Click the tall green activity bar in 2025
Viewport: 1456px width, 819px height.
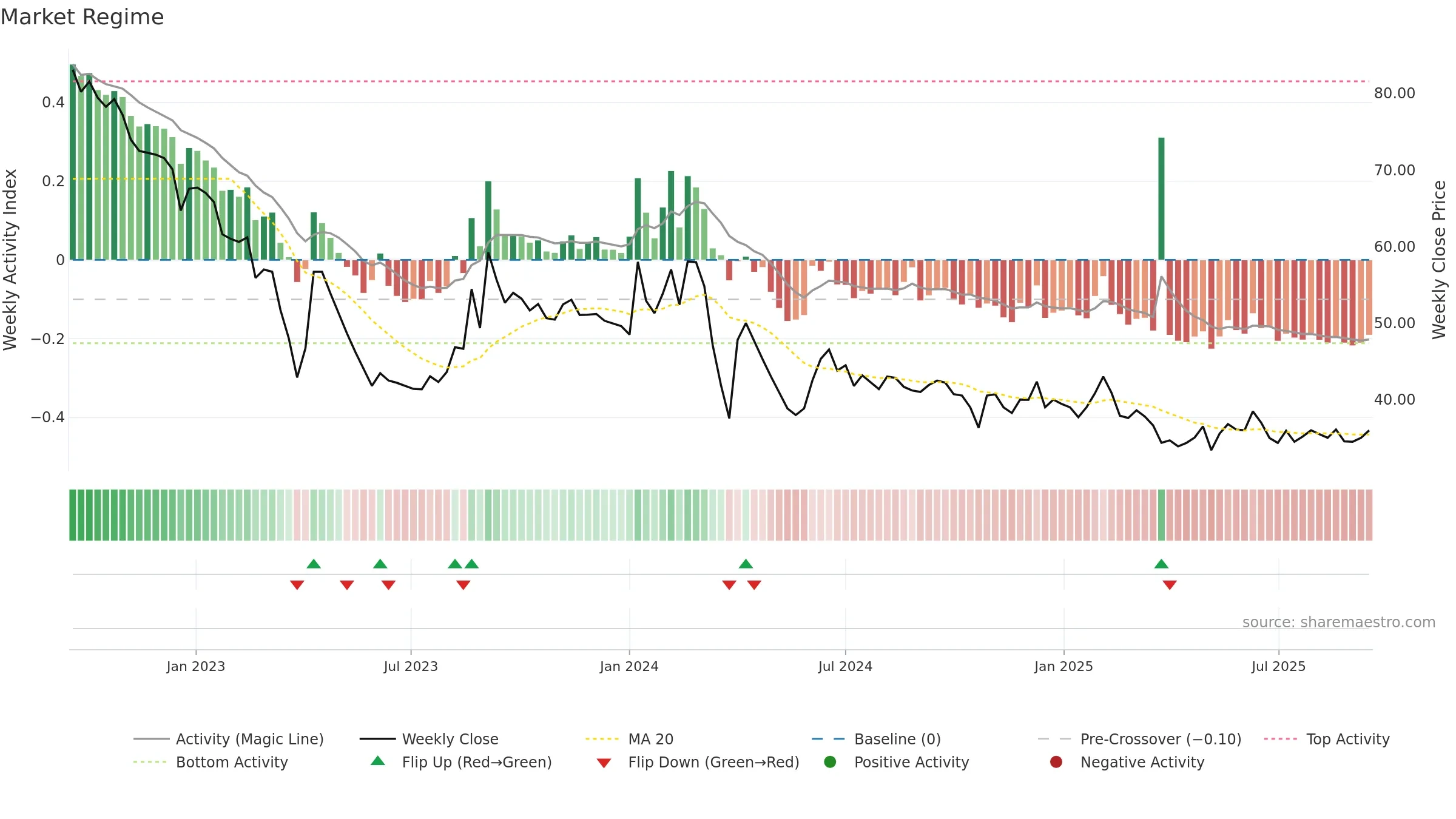tap(1161, 198)
